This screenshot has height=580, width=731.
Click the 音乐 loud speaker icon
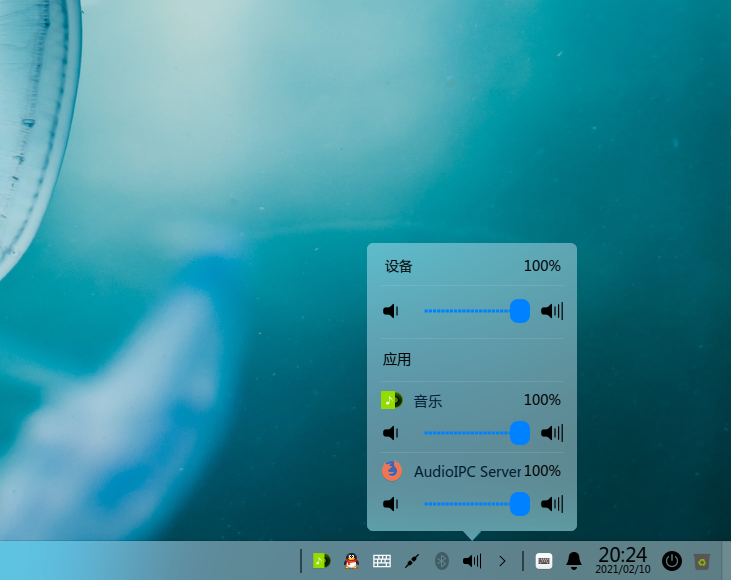pyautogui.click(x=552, y=433)
